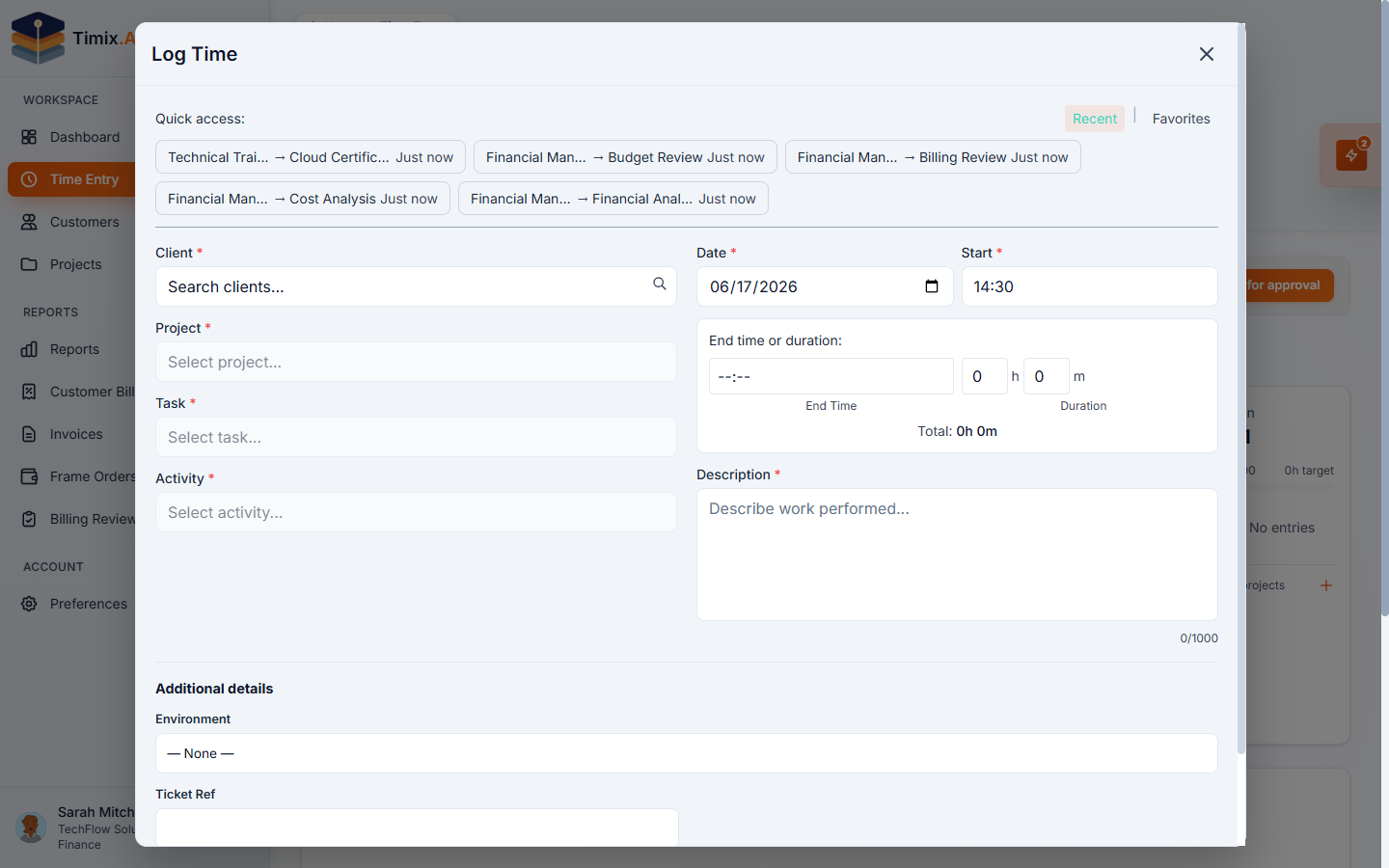1389x868 pixels.
Task: Select the Cost Analysis quick entry
Action: tap(303, 199)
